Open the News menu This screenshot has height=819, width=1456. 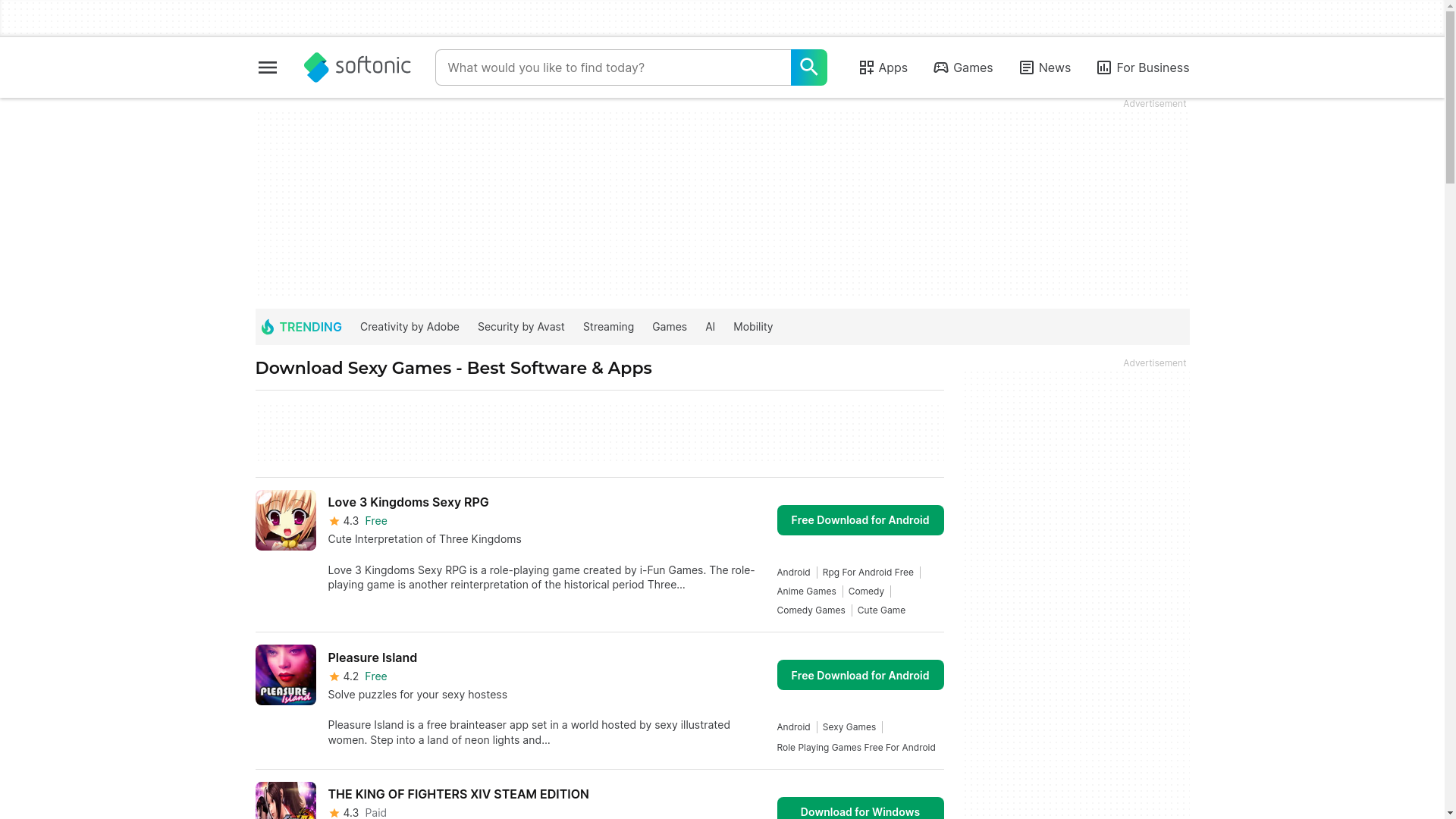(x=1045, y=67)
